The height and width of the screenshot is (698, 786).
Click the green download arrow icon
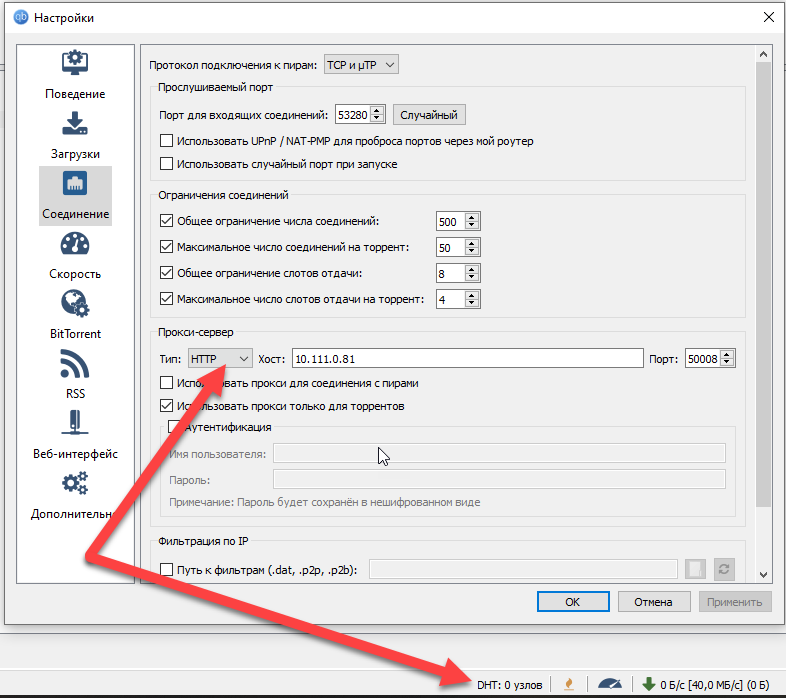click(x=649, y=684)
